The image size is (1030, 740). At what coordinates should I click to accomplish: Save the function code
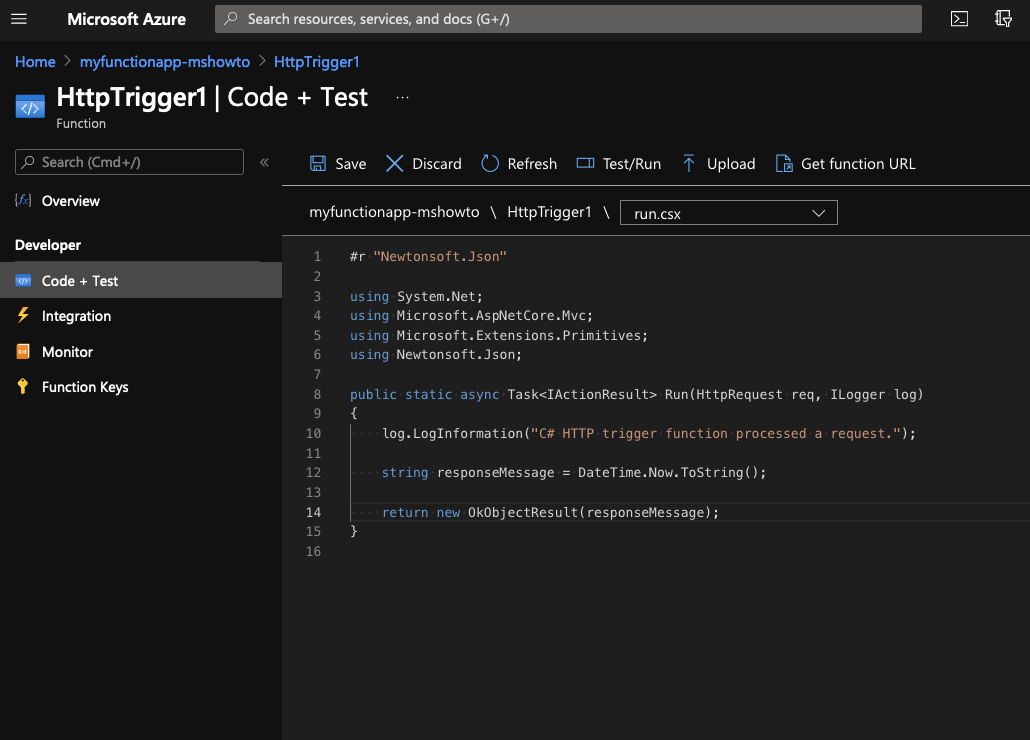point(338,163)
